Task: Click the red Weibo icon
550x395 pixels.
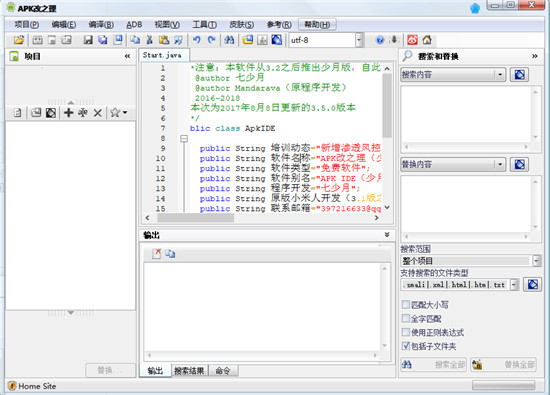Action: (x=412, y=40)
